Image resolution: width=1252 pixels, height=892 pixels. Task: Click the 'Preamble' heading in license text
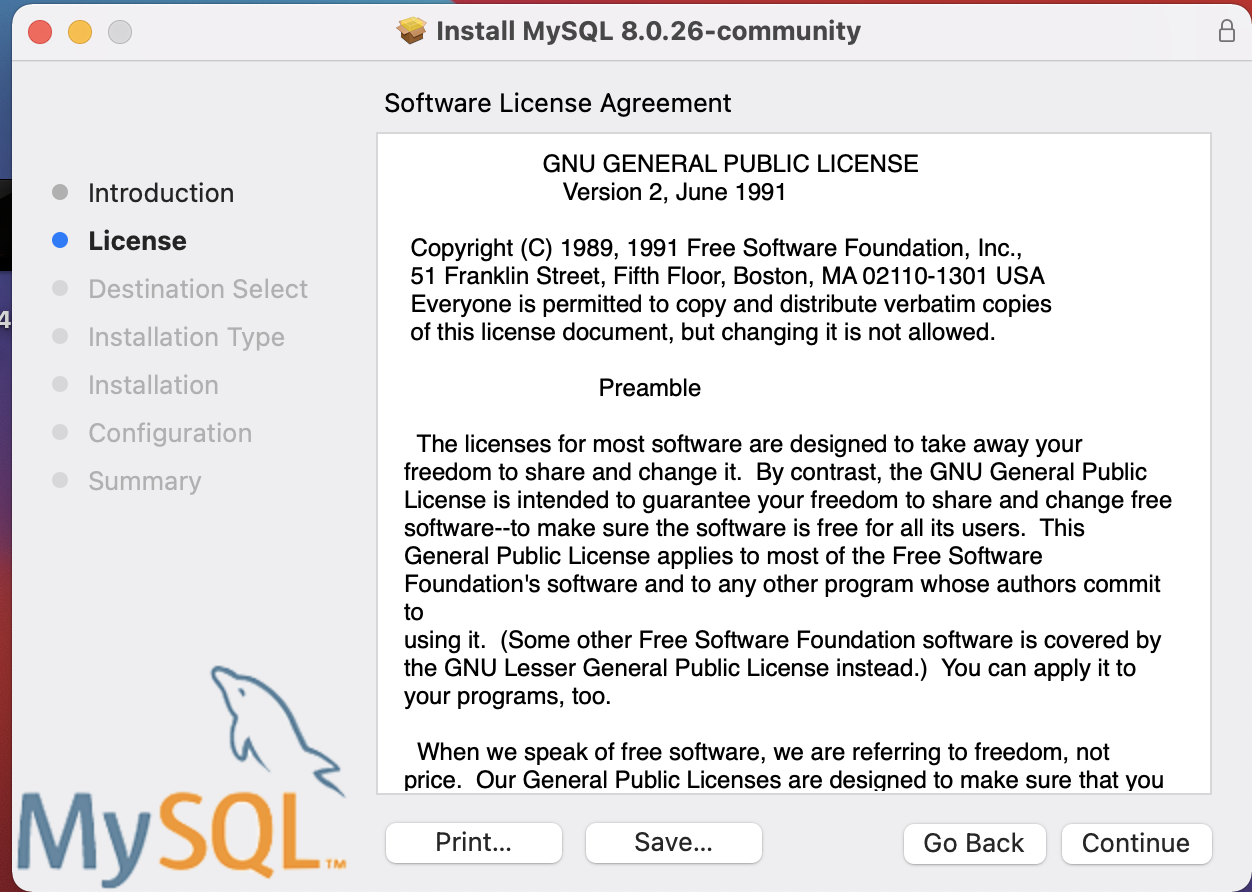point(650,388)
